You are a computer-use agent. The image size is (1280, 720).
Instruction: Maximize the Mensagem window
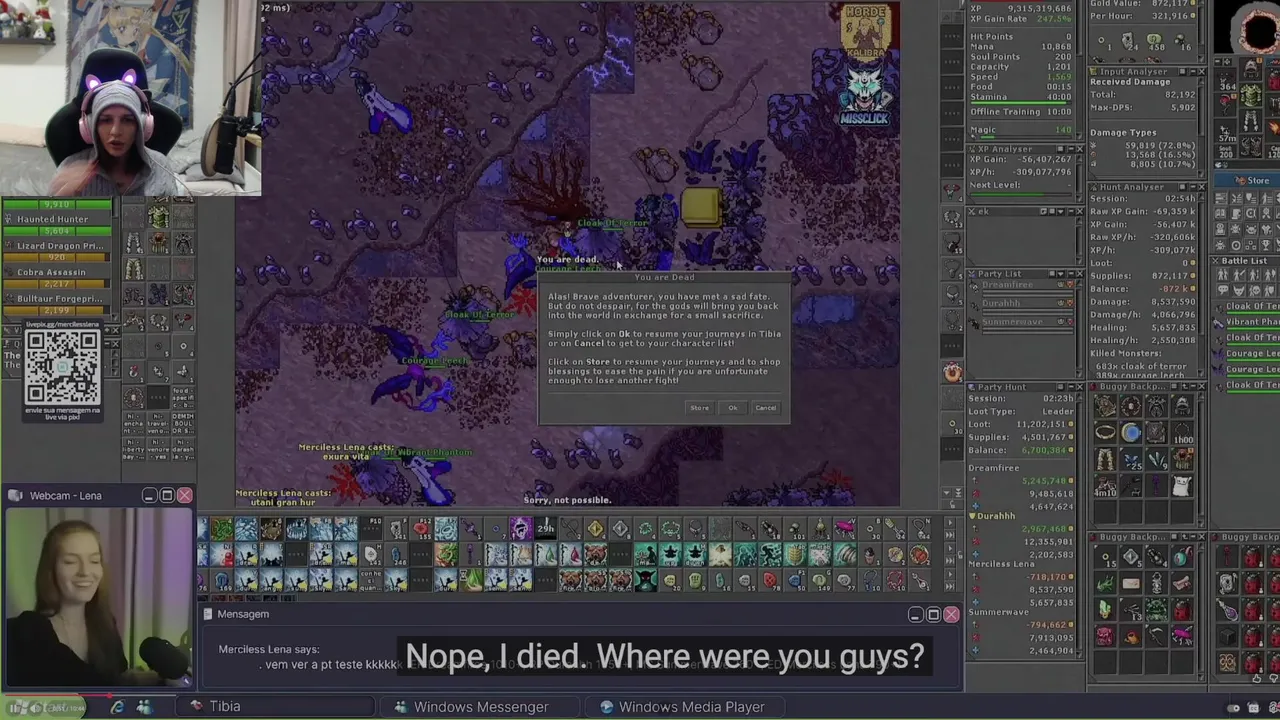pyautogui.click(x=933, y=614)
